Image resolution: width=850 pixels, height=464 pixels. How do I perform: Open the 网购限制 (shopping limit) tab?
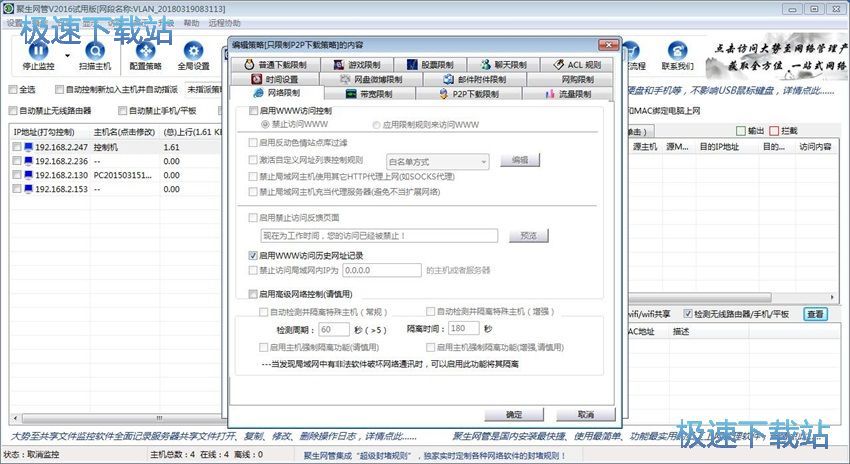[x=570, y=79]
